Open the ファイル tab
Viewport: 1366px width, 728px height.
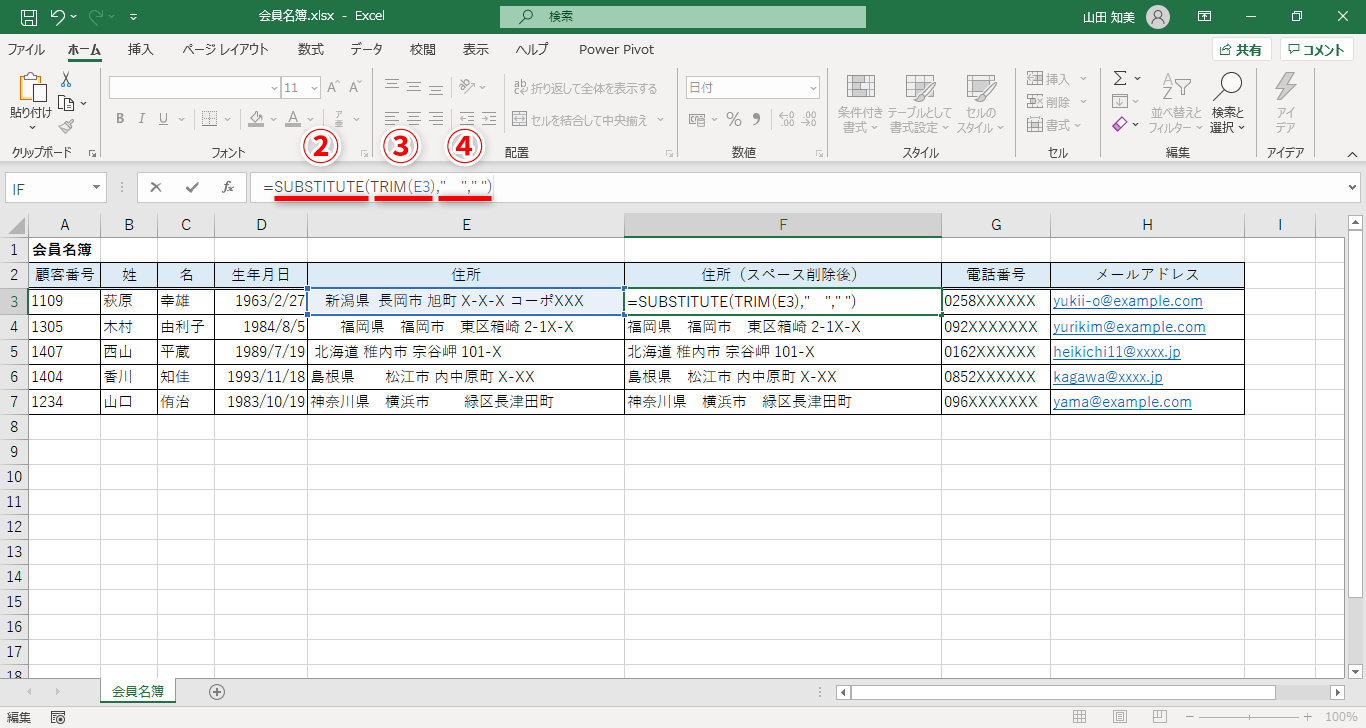point(26,49)
